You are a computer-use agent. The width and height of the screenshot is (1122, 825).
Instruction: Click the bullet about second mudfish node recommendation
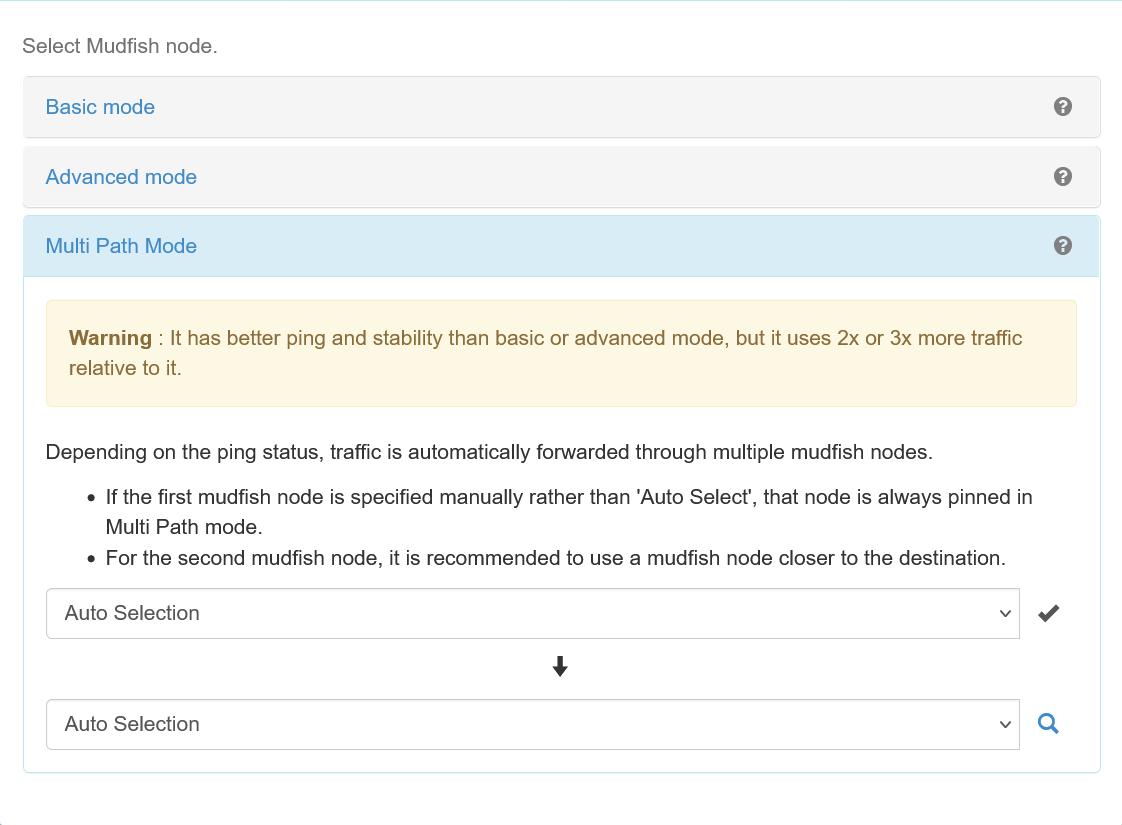coord(555,558)
